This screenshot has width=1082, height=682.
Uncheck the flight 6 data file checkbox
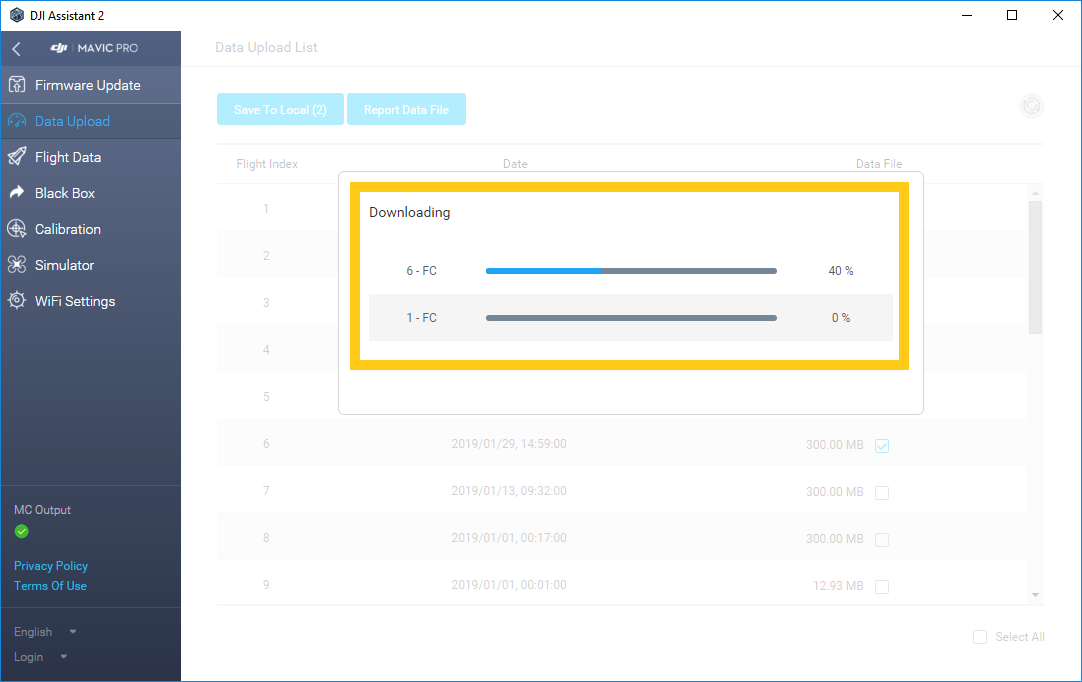click(882, 445)
